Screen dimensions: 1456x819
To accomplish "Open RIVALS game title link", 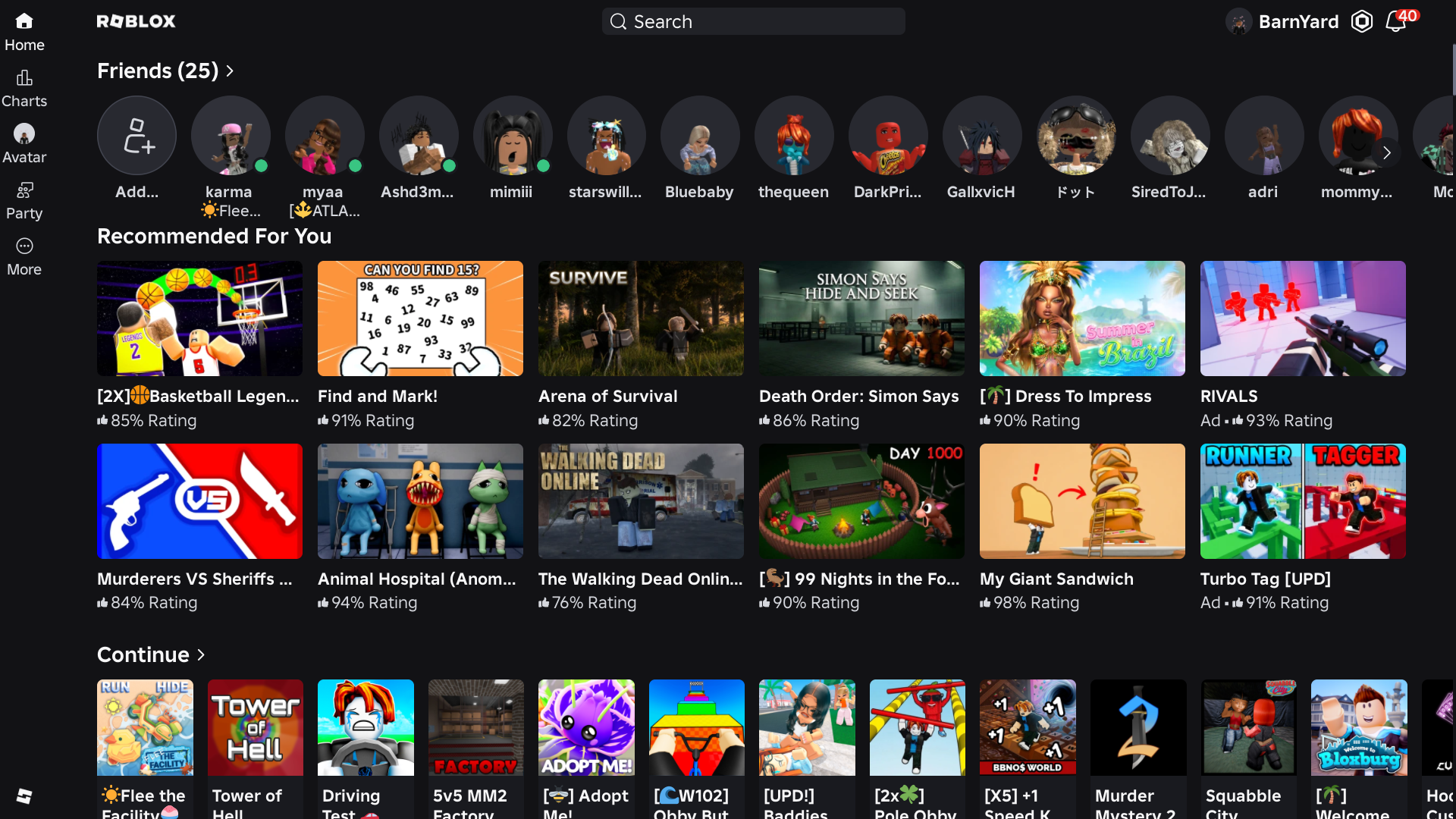I will click(1229, 397).
